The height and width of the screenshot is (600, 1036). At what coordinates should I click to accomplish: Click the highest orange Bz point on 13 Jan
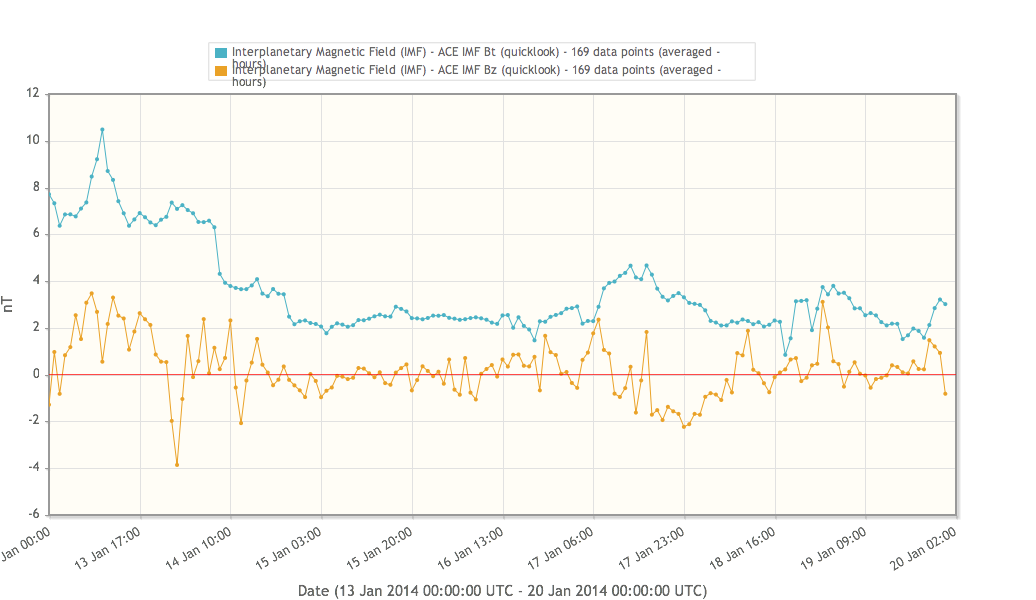coord(91,294)
